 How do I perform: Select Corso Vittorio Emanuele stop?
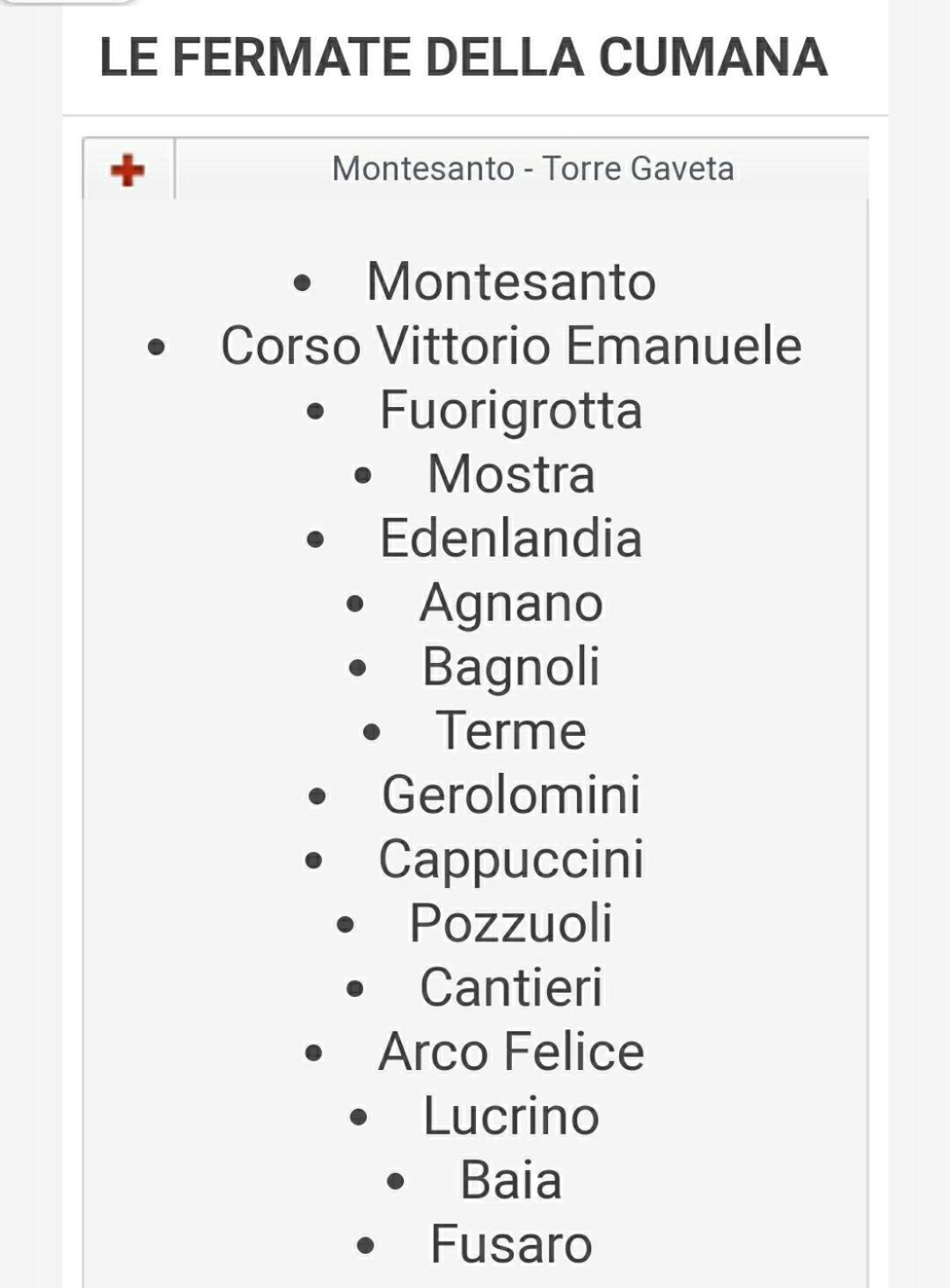511,346
